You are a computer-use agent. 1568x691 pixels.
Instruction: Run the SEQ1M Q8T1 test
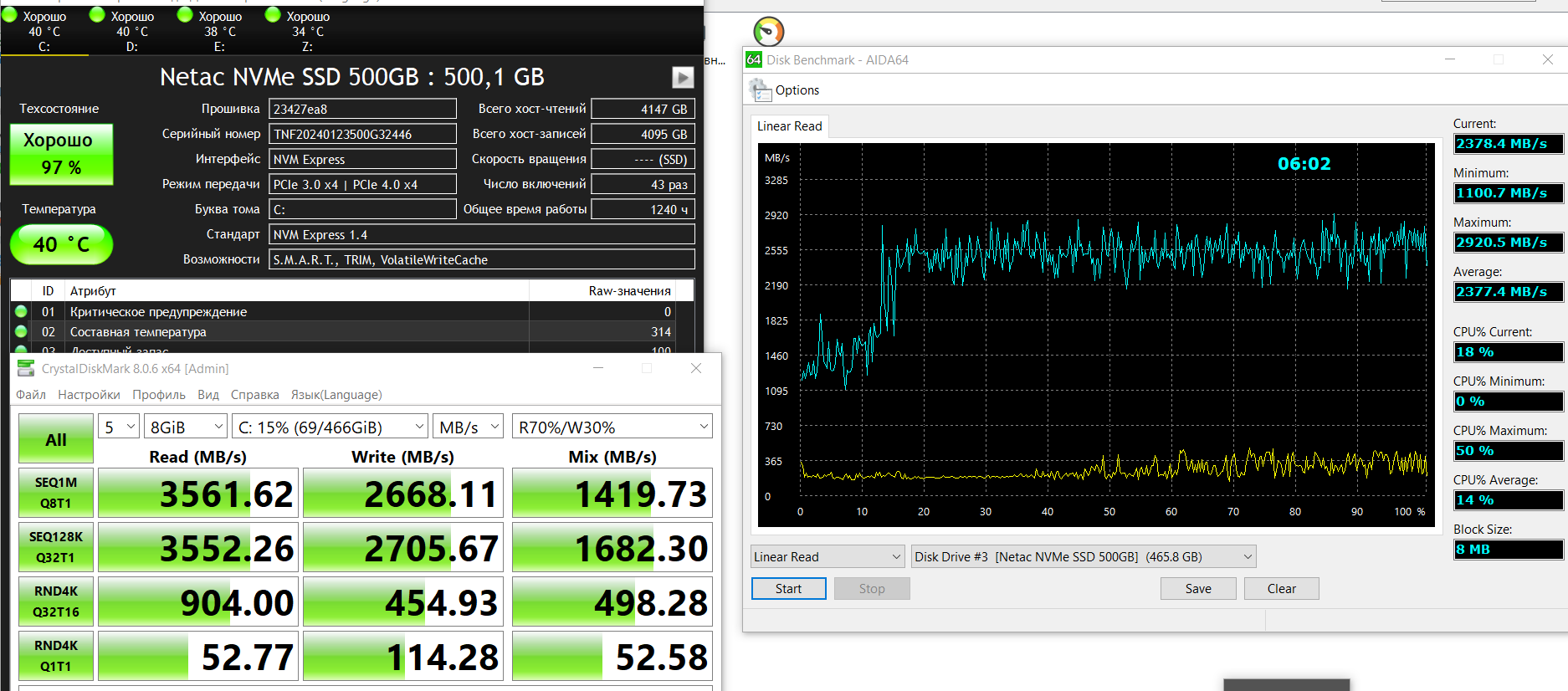coord(56,493)
